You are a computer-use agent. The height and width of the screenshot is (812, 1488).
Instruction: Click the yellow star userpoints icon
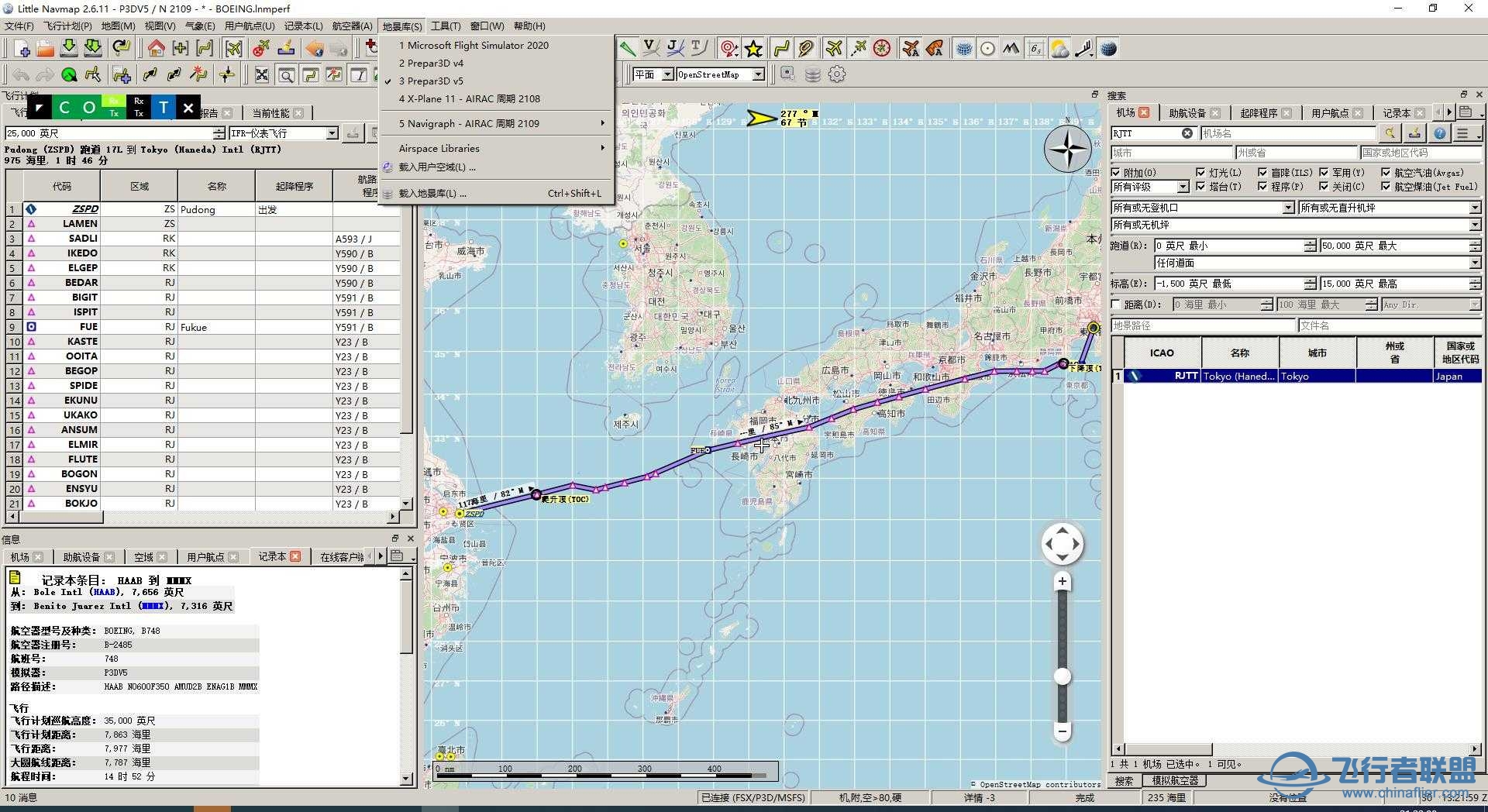753,49
